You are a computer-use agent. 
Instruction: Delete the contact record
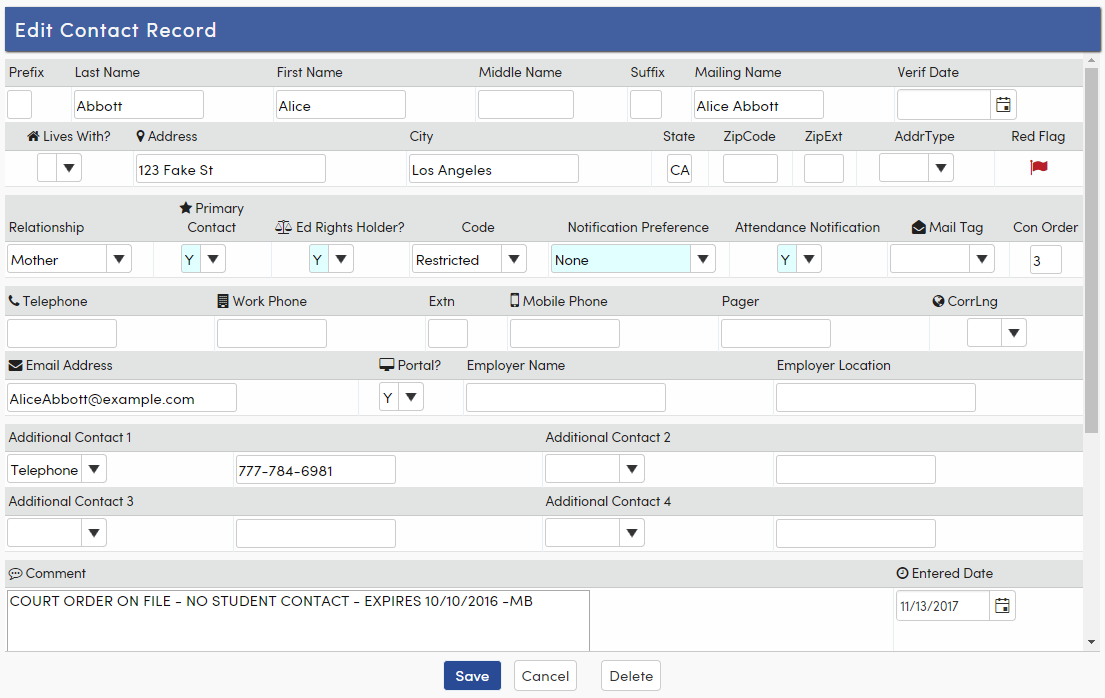pos(630,675)
